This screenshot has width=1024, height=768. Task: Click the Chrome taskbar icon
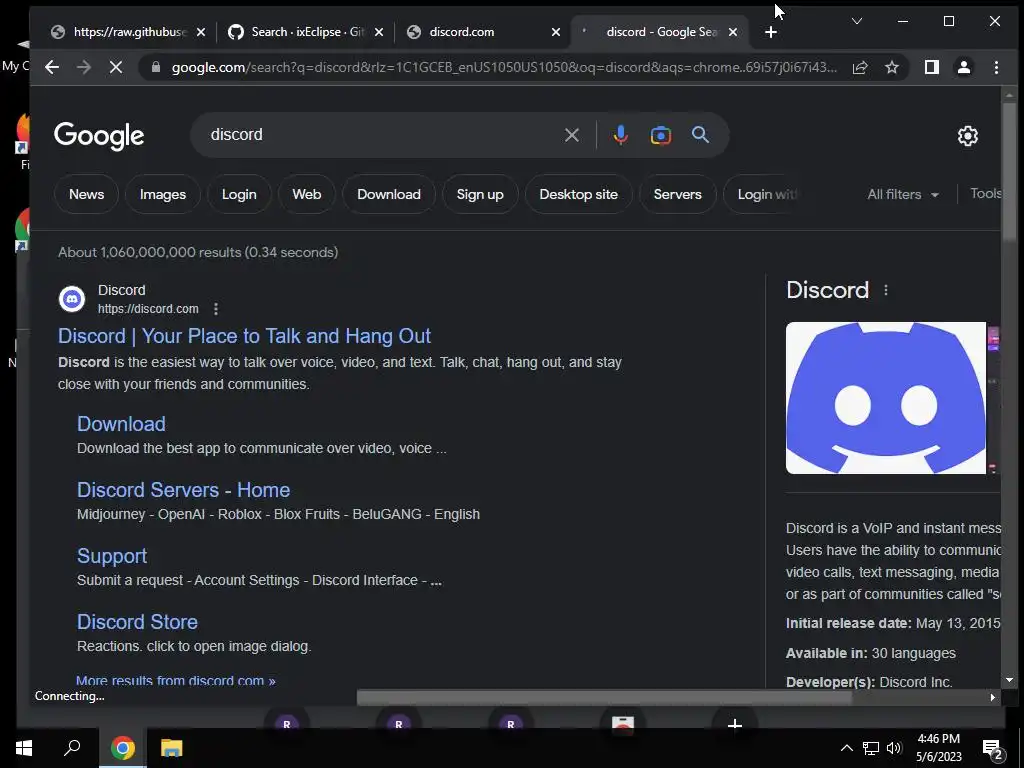pyautogui.click(x=123, y=748)
